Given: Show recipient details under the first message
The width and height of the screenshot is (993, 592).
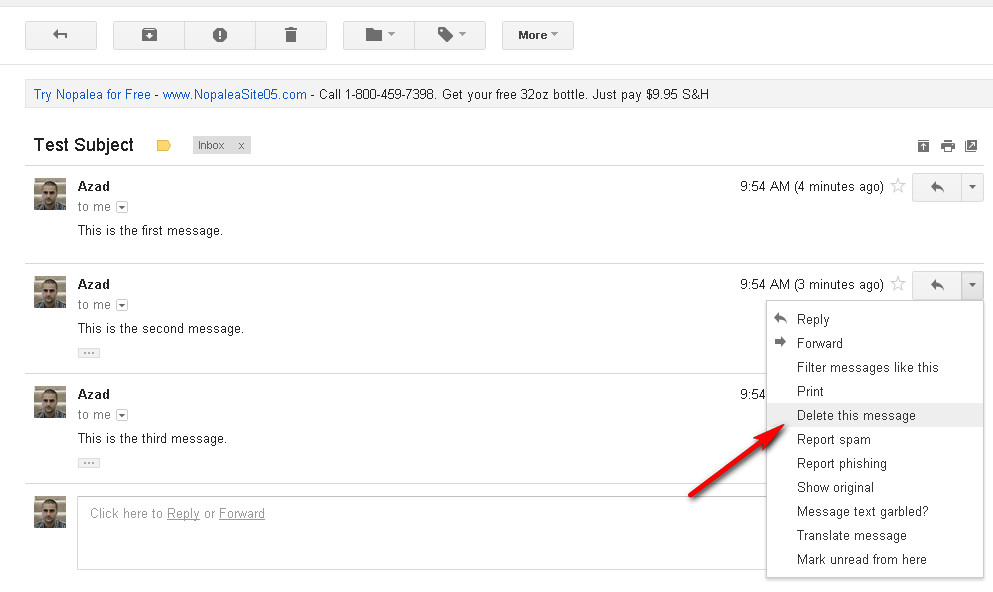Looking at the screenshot, I should coord(122,207).
